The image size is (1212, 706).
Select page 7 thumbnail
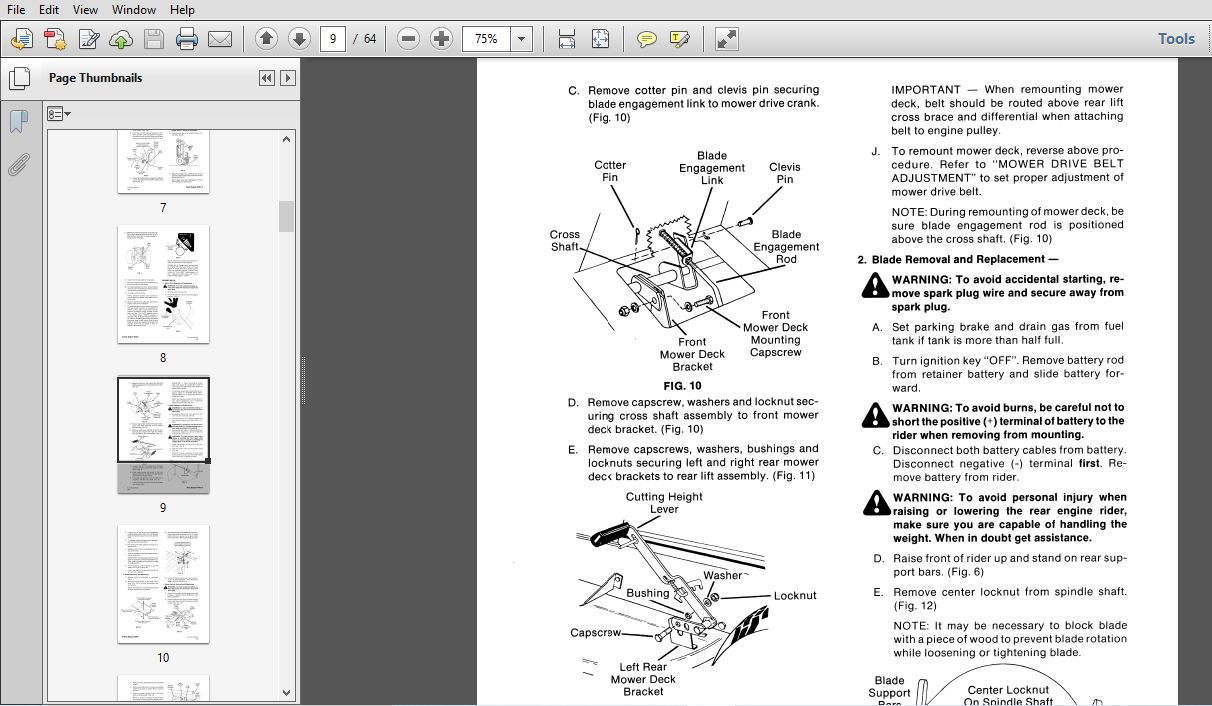[163, 160]
